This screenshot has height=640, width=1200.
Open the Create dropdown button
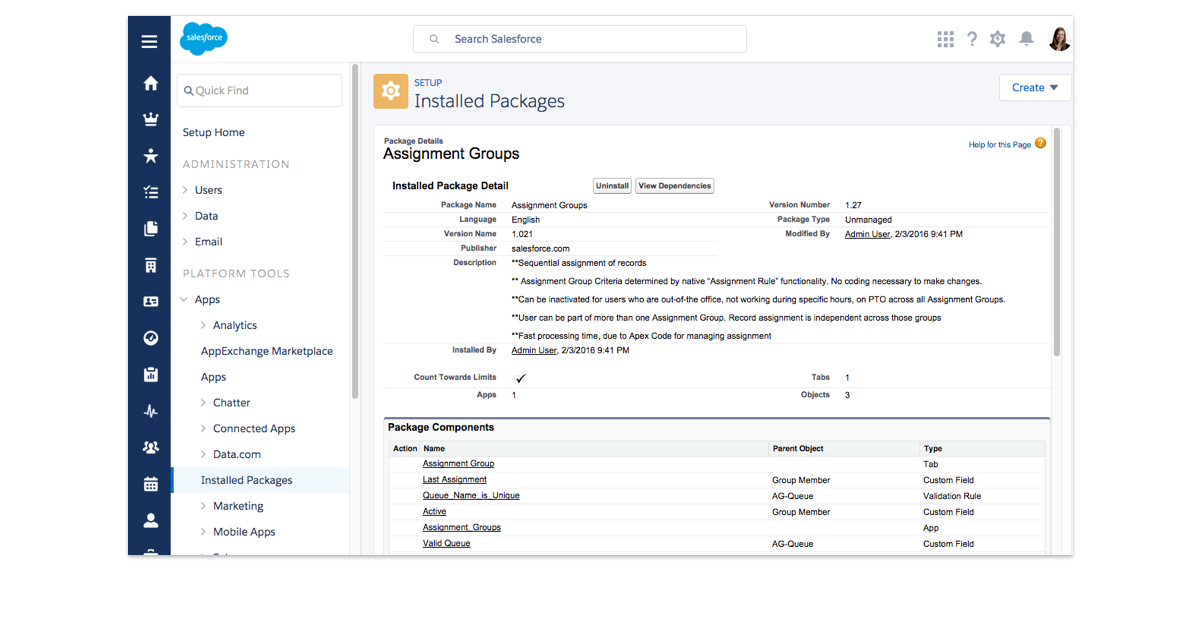click(1034, 88)
